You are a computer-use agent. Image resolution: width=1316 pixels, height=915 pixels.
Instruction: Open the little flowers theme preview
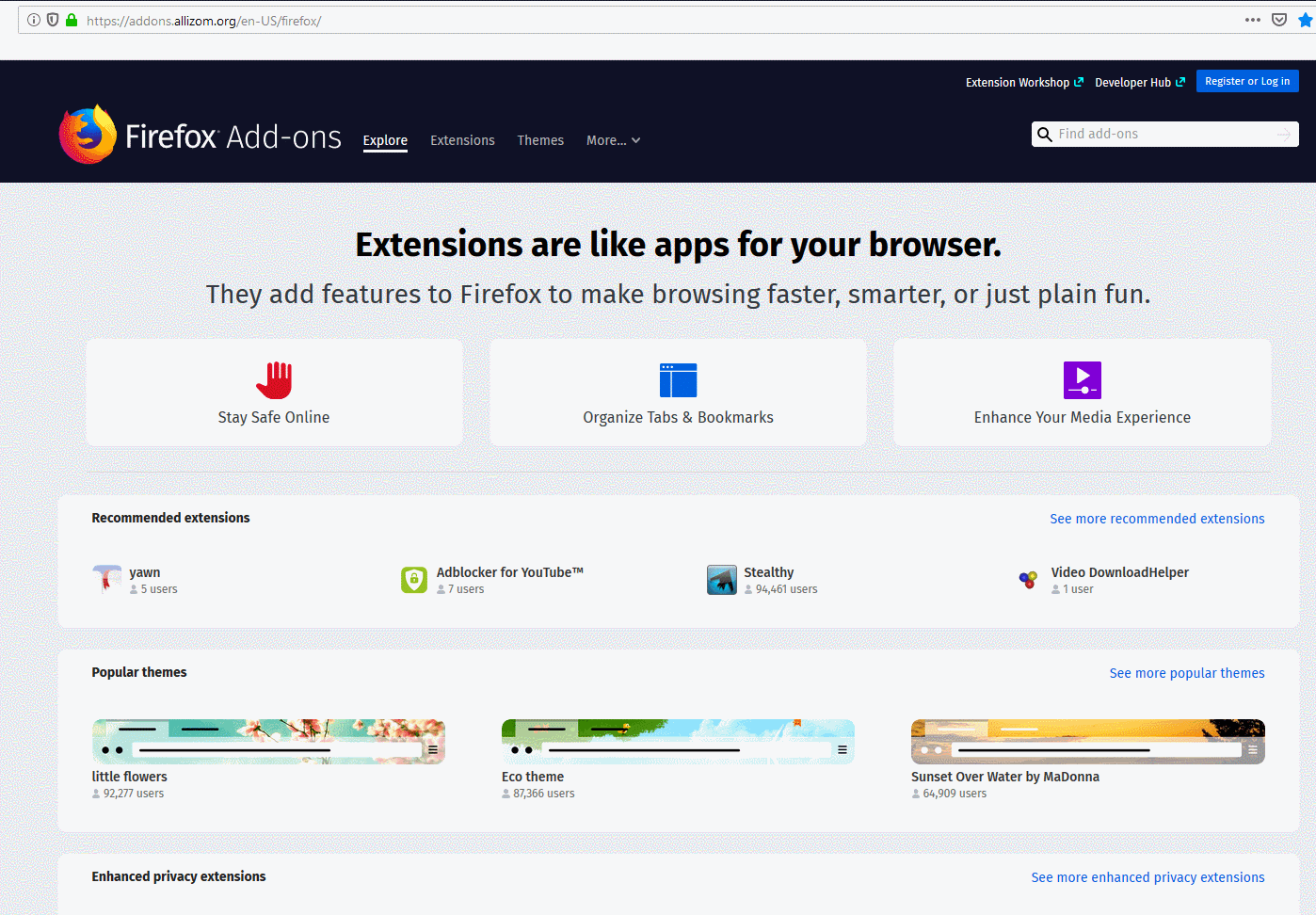[268, 742]
